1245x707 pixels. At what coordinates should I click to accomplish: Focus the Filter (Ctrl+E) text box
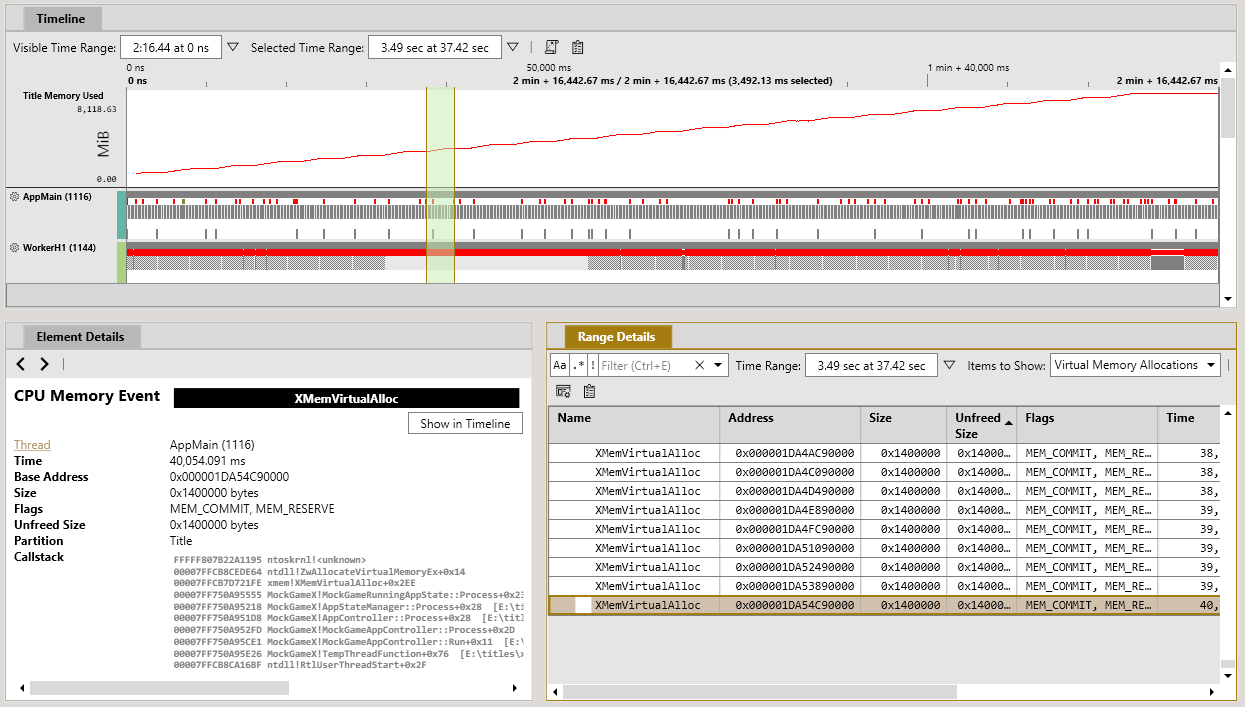tap(645, 365)
